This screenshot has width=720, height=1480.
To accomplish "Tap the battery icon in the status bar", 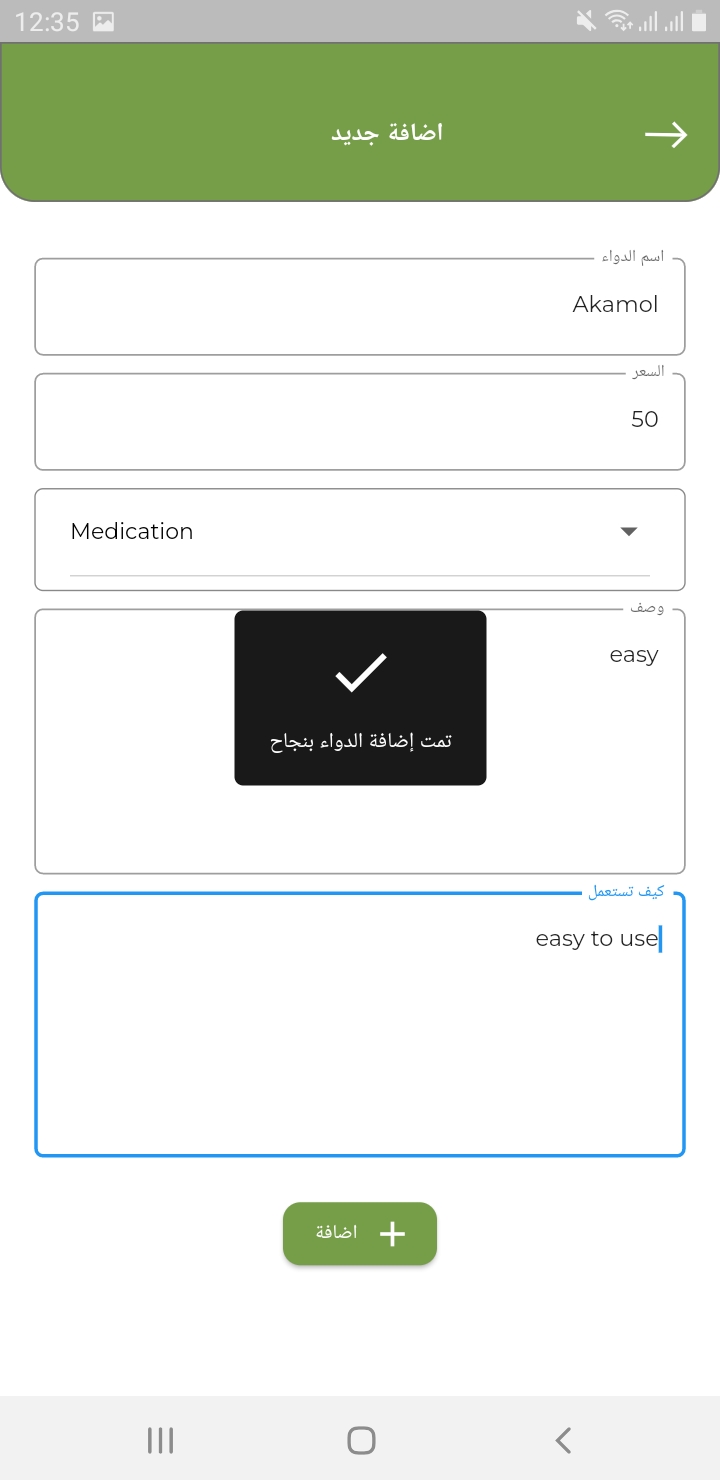I will point(700,18).
